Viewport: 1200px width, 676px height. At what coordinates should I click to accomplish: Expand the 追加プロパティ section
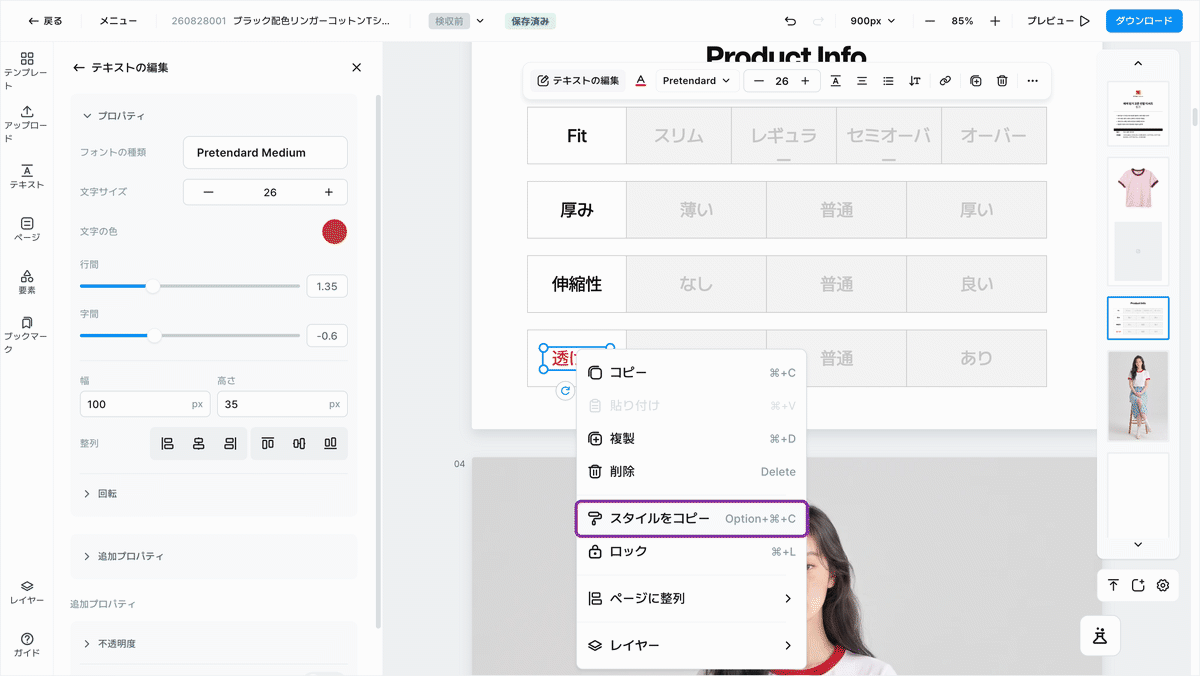click(123, 556)
